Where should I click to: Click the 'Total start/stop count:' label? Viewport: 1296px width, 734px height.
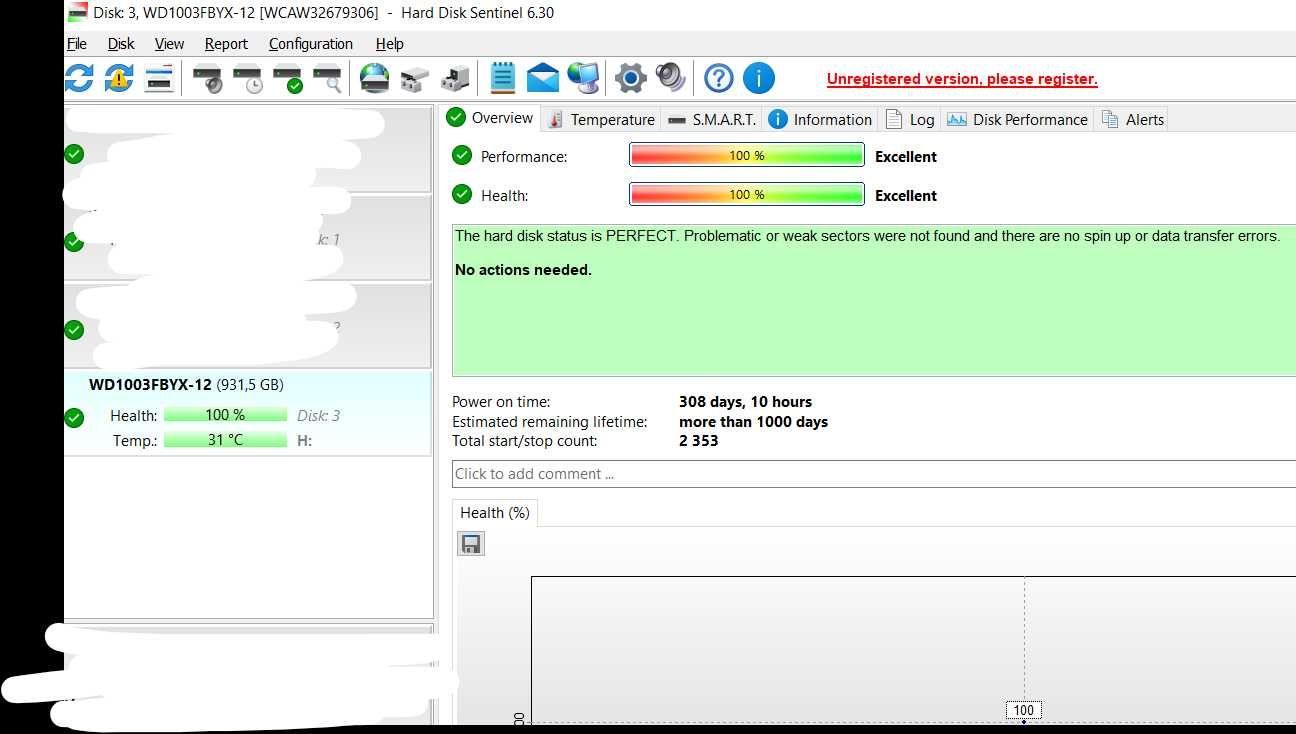(x=525, y=441)
